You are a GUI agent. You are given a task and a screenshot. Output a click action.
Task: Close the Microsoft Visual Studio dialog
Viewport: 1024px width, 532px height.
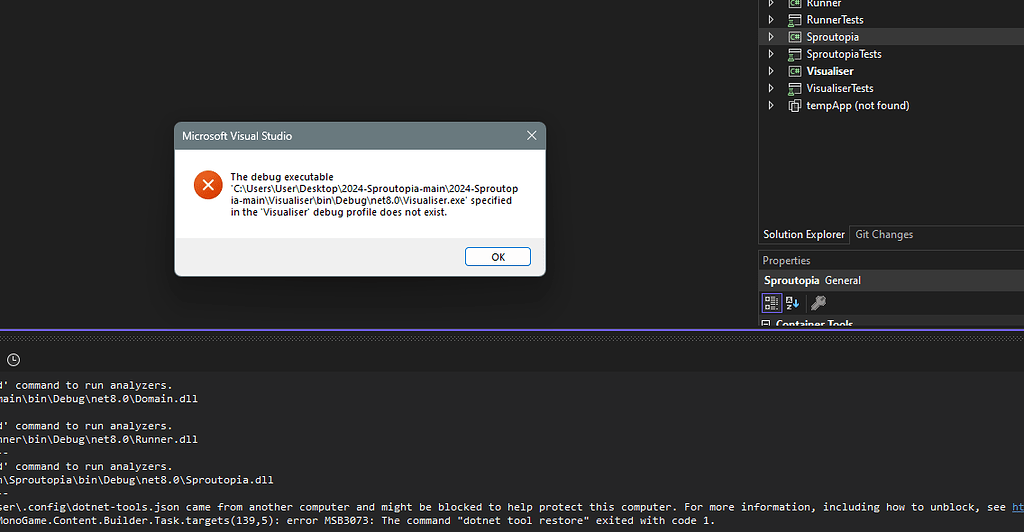pos(531,136)
